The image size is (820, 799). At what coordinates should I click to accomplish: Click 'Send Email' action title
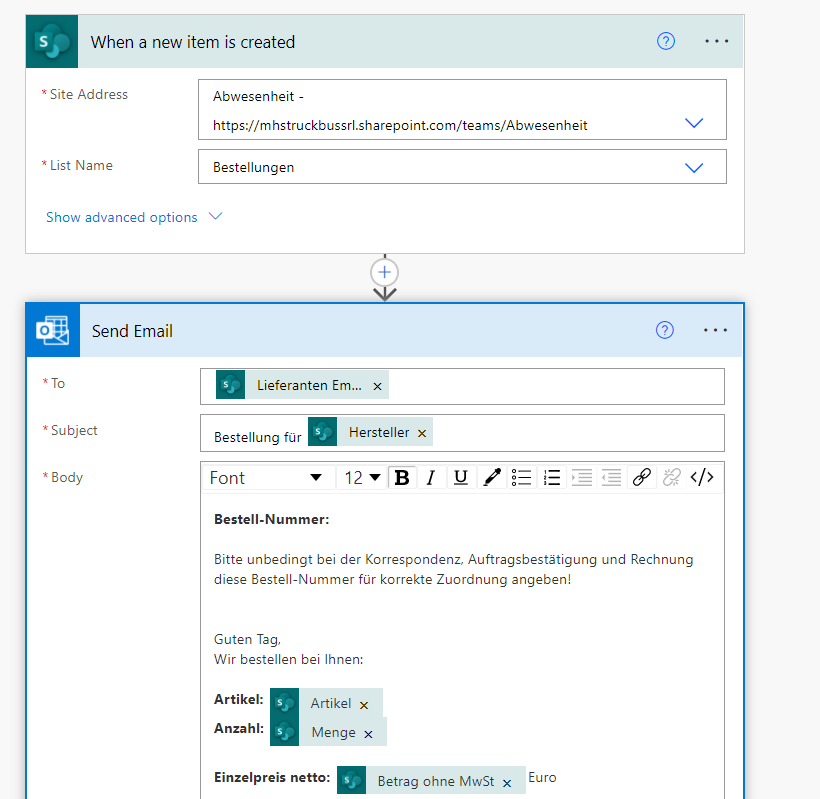(x=132, y=331)
